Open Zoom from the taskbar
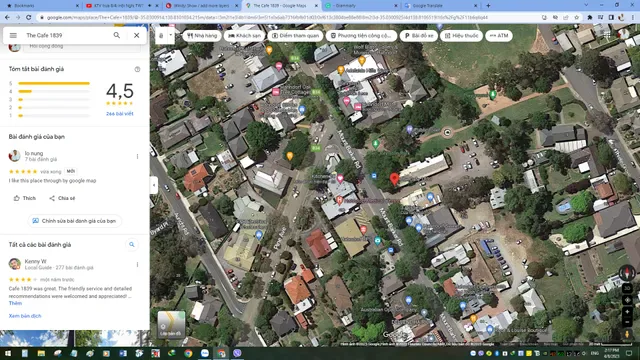This screenshot has height=360, width=640. pyautogui.click(x=204, y=353)
